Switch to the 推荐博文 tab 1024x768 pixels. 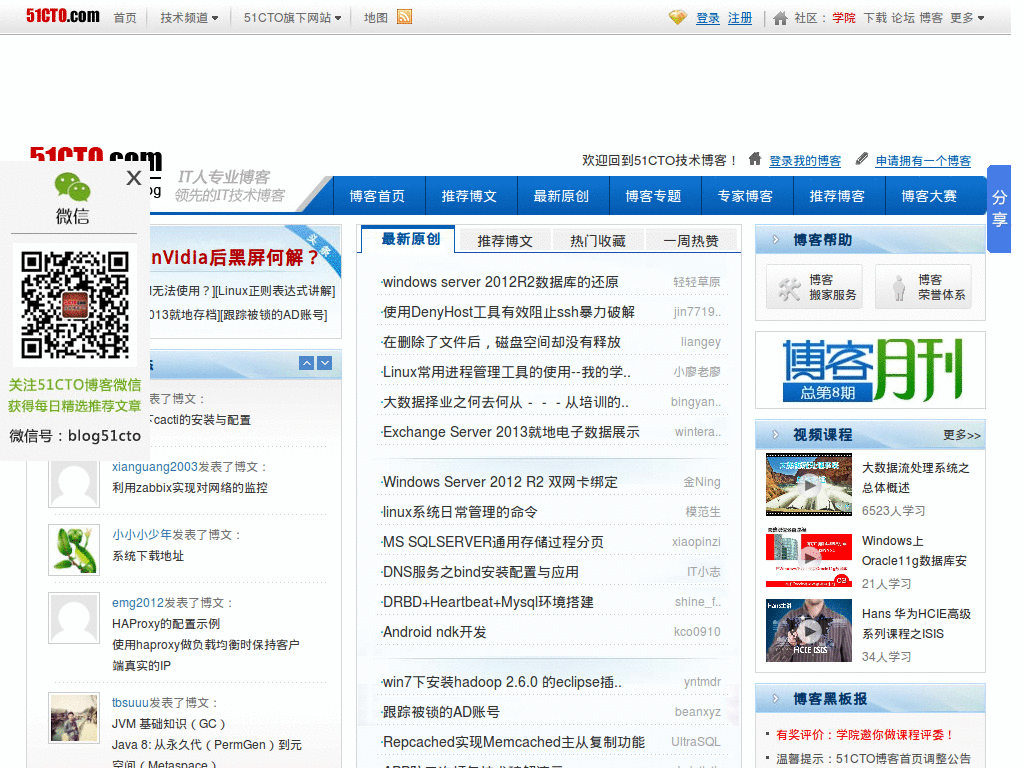(505, 241)
